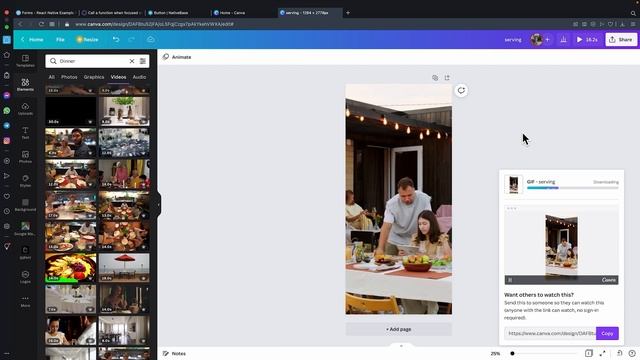Open a new browser tab with plus

pos(348,13)
